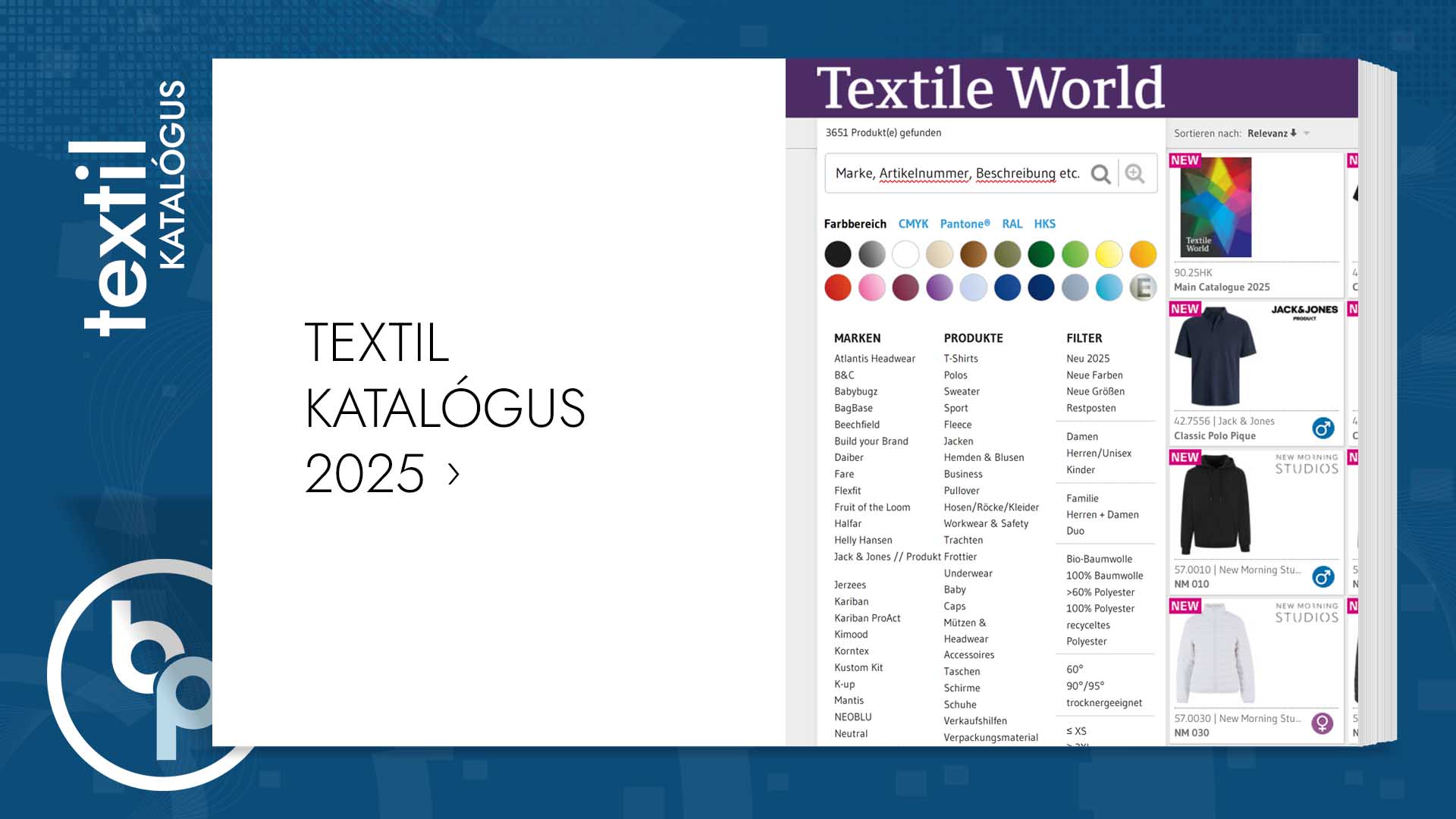Apply the Bio-Baumwolle filter
Viewport: 1456px width, 819px height.
(1099, 559)
